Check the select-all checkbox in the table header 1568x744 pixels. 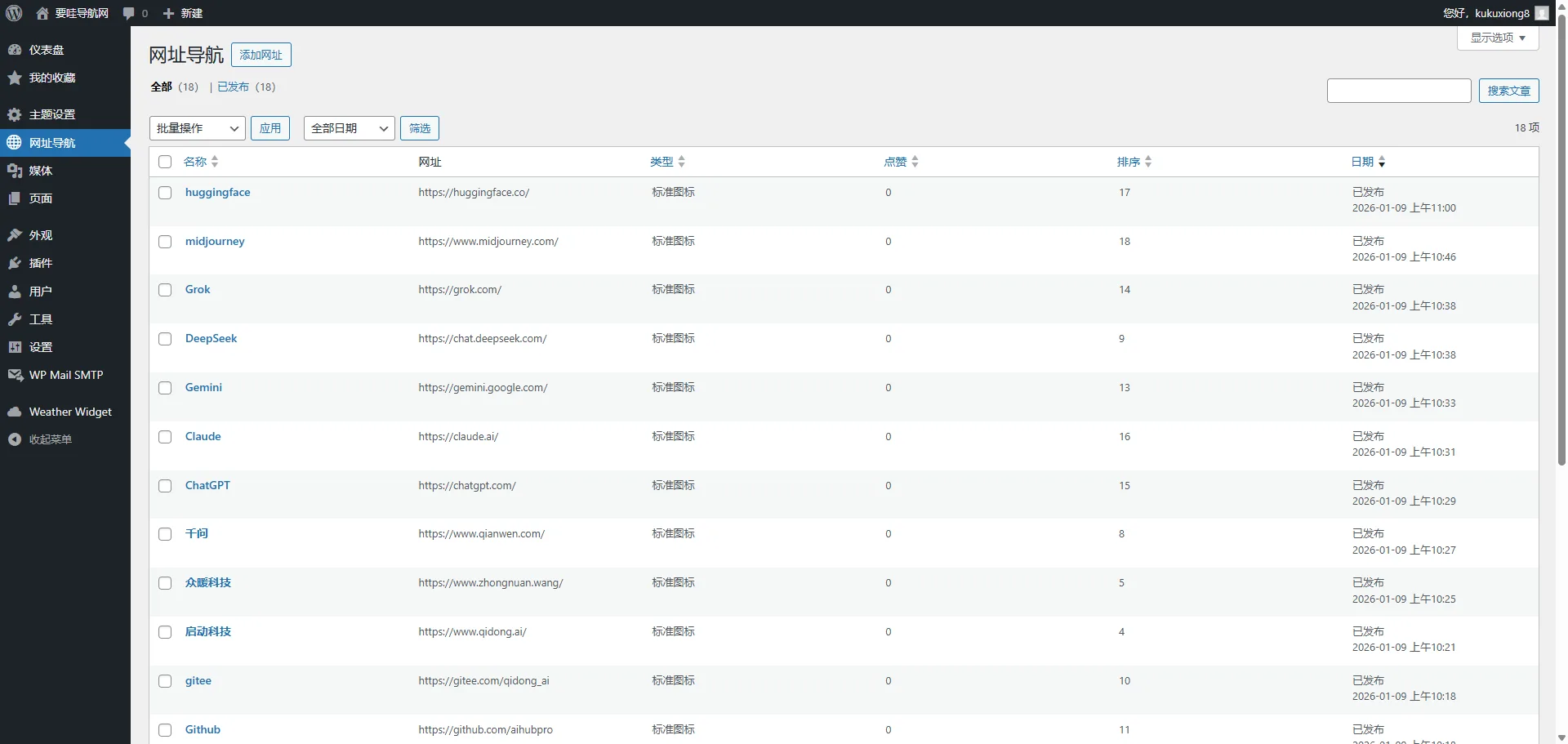tap(164, 162)
